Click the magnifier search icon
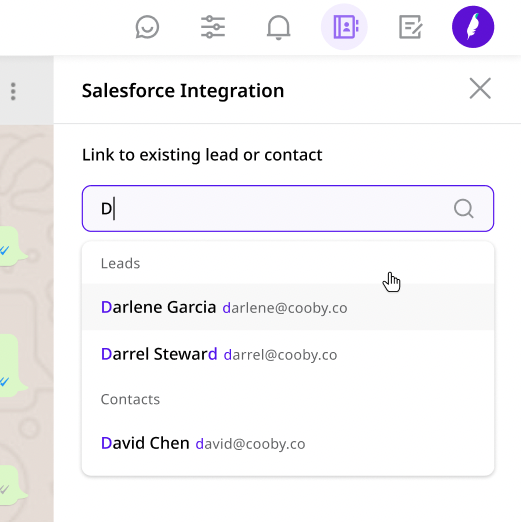Viewport: 521px width, 522px height. click(464, 209)
